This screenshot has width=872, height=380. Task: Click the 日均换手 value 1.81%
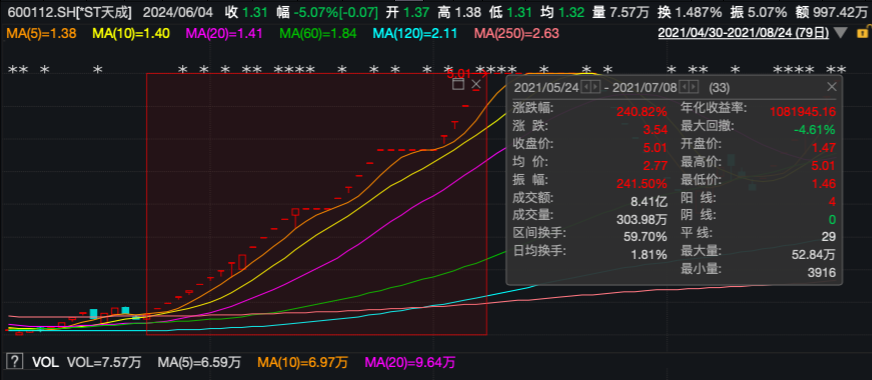[648, 255]
